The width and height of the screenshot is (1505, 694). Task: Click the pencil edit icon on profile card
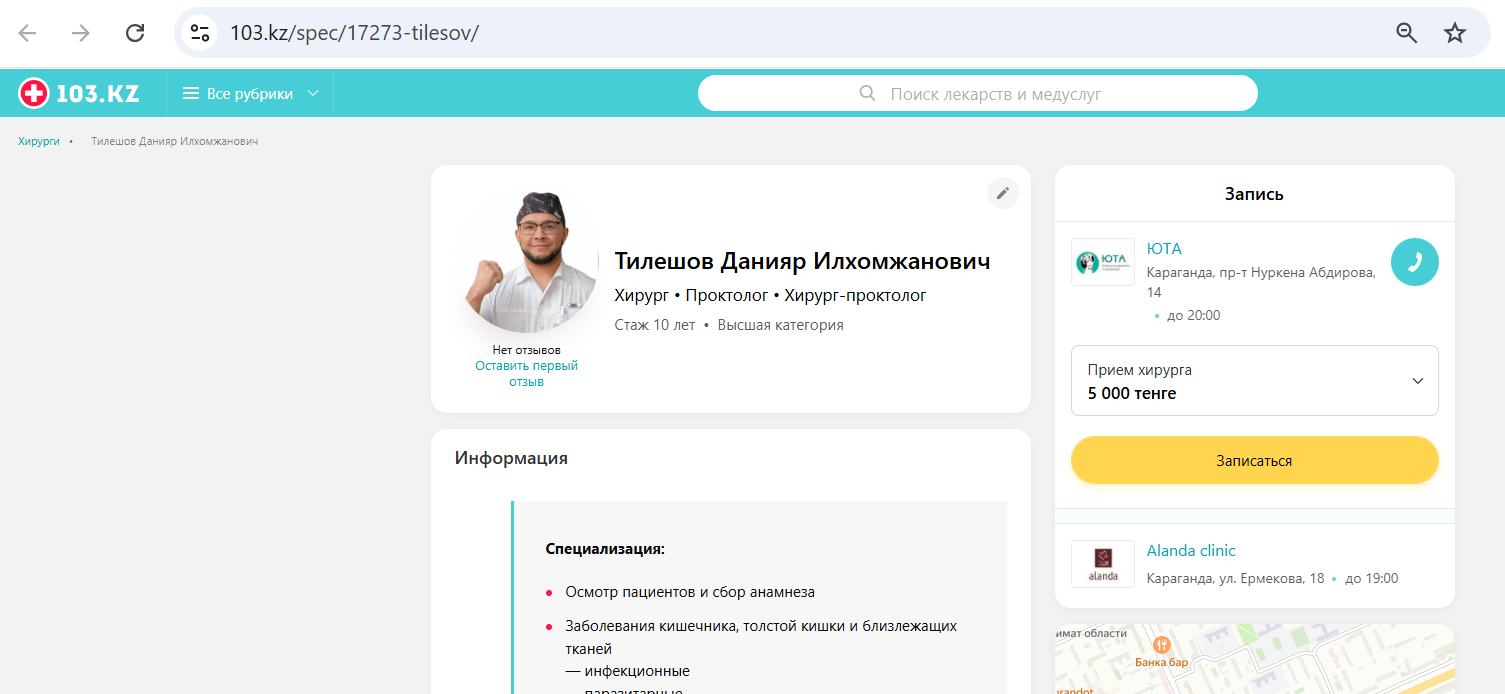pyautogui.click(x=1002, y=193)
